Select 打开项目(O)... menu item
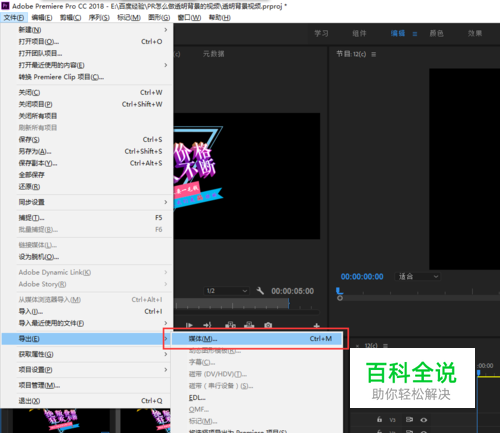The width and height of the screenshot is (500, 433). click(87, 42)
